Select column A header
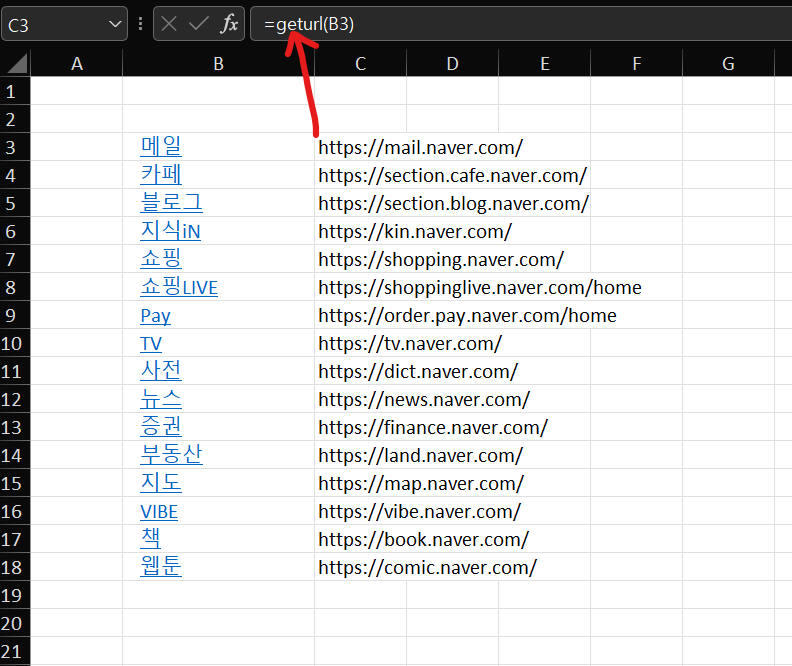This screenshot has width=792, height=666. point(77,64)
